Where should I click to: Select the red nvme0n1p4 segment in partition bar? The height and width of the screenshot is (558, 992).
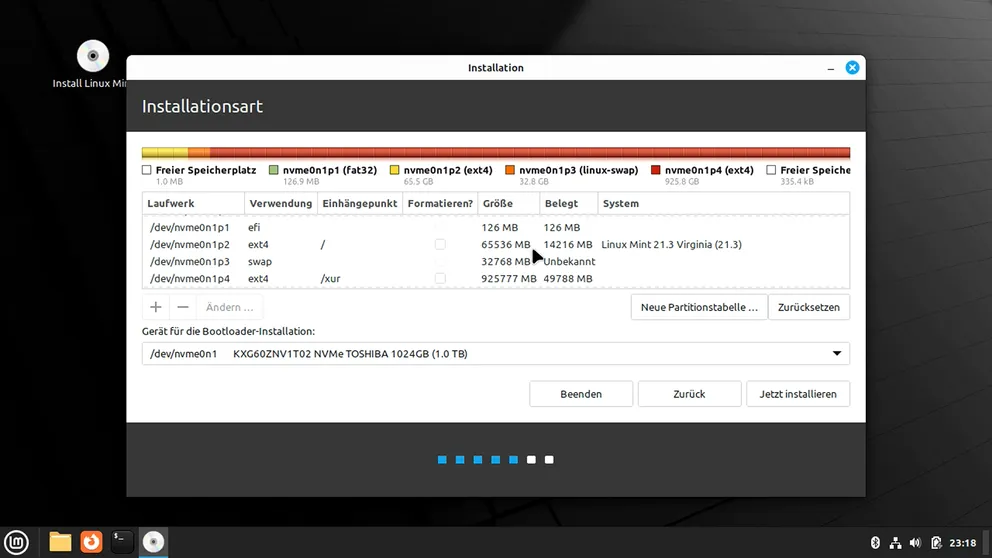(530, 152)
